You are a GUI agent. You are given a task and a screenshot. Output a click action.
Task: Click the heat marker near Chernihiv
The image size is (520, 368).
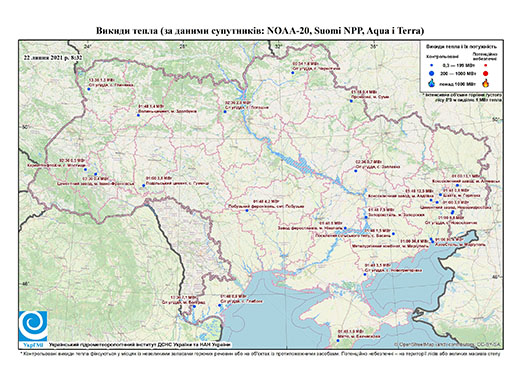click(292, 72)
